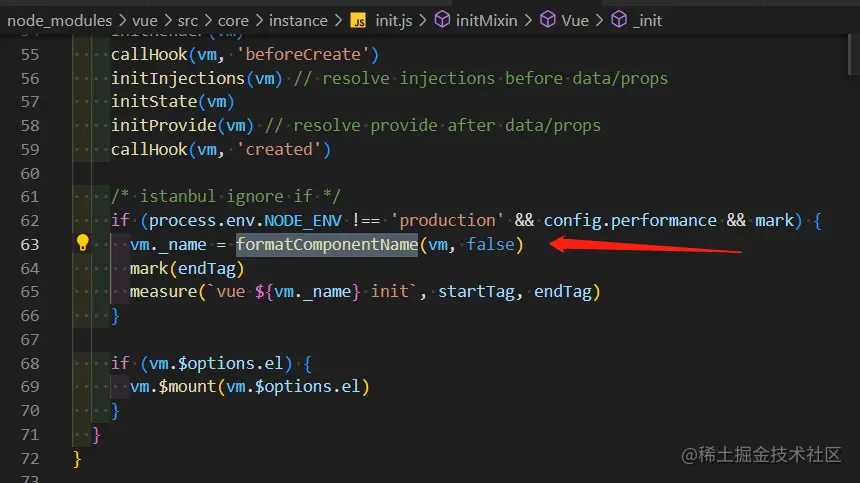Open the Vue breadcrumb symbol
The height and width of the screenshot is (483, 860).
click(x=575, y=21)
